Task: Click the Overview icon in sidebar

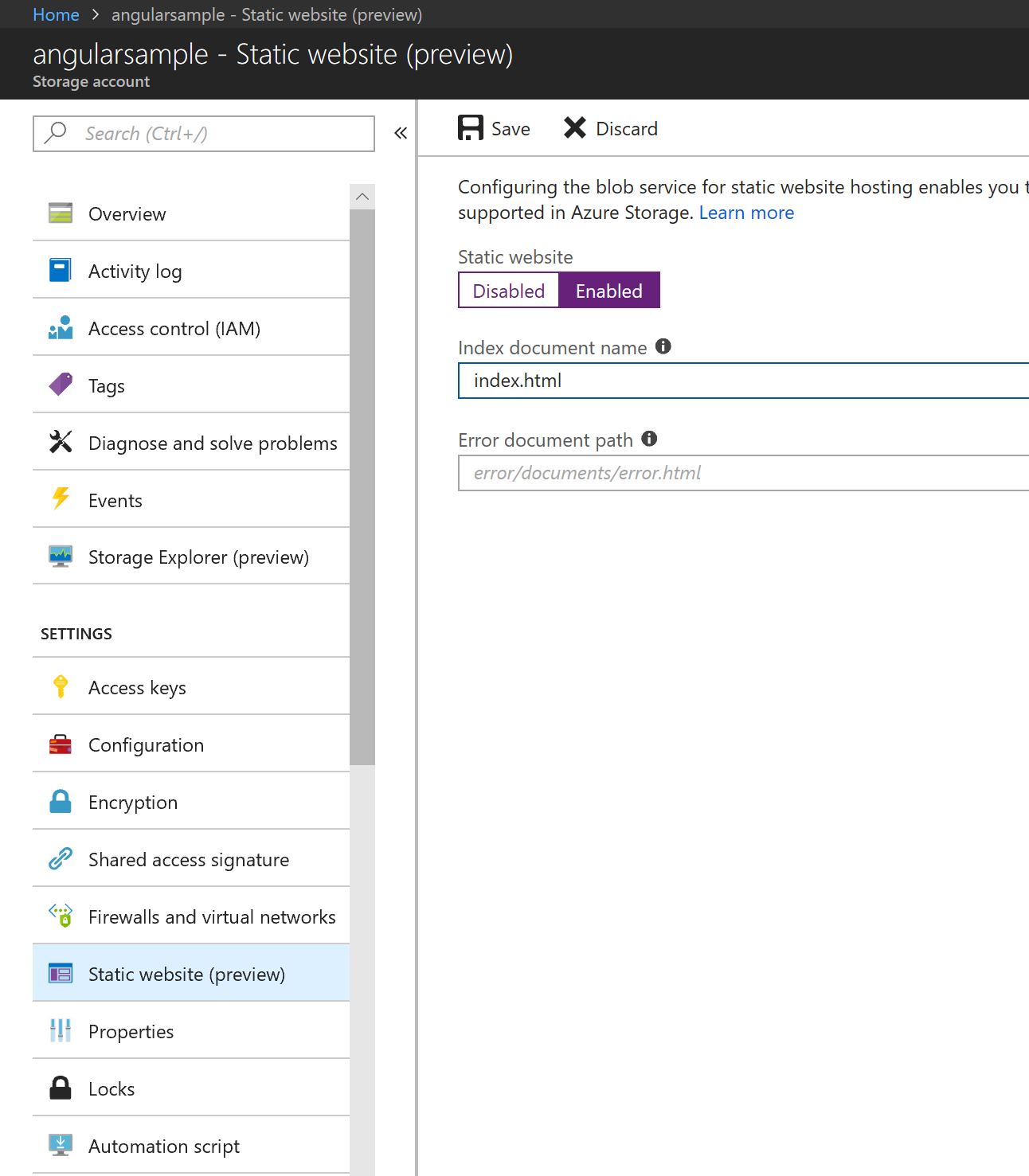Action: 61,213
